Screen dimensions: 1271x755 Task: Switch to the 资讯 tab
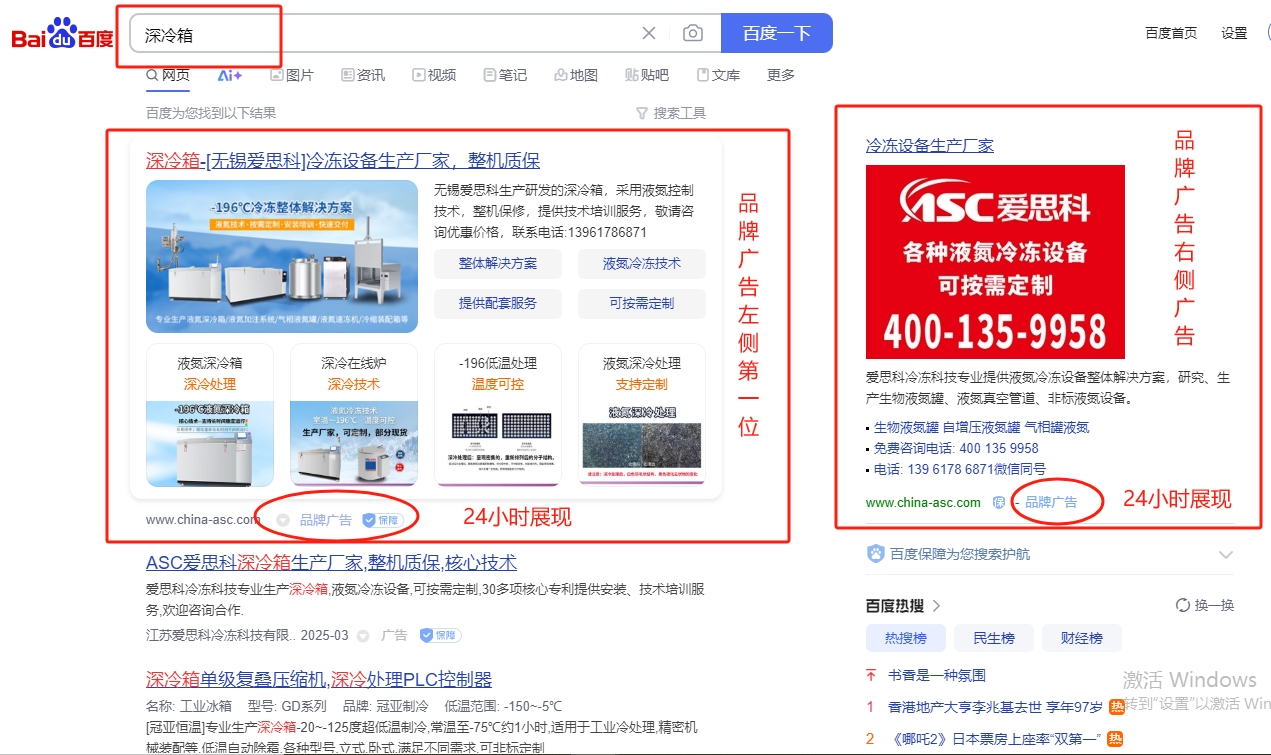[x=363, y=75]
